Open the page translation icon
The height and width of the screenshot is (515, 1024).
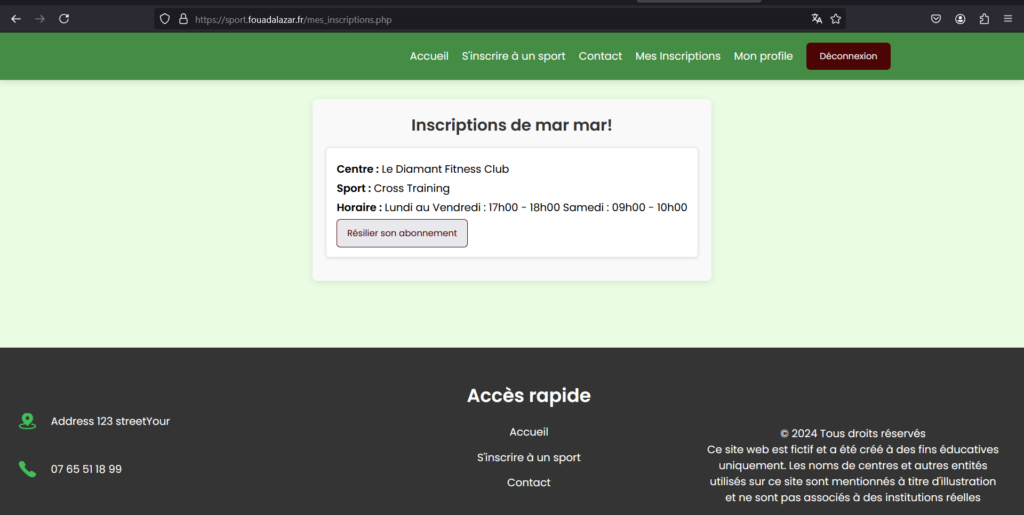coord(817,19)
